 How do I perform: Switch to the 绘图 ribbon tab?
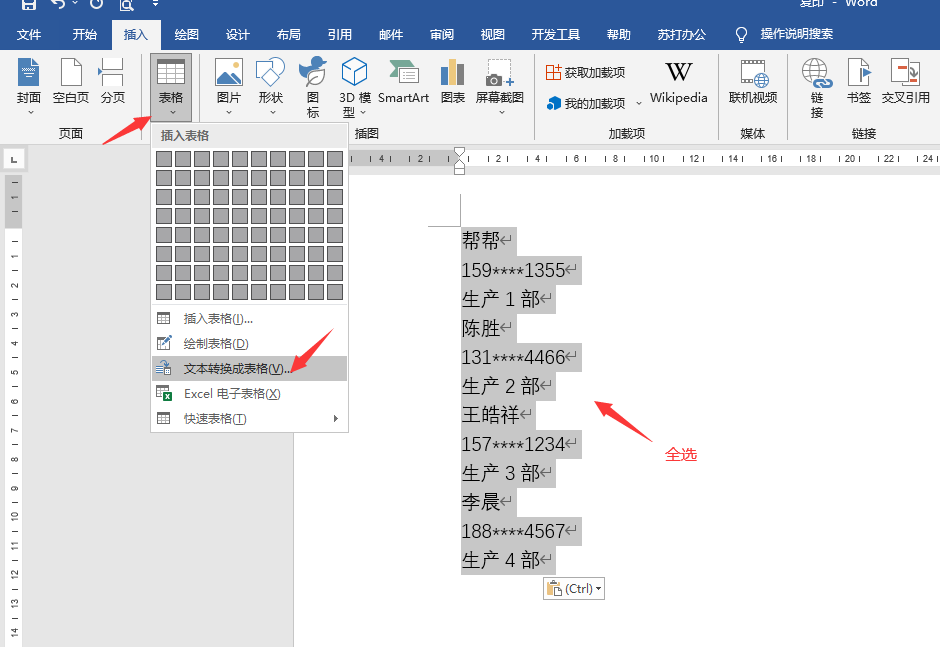[186, 35]
